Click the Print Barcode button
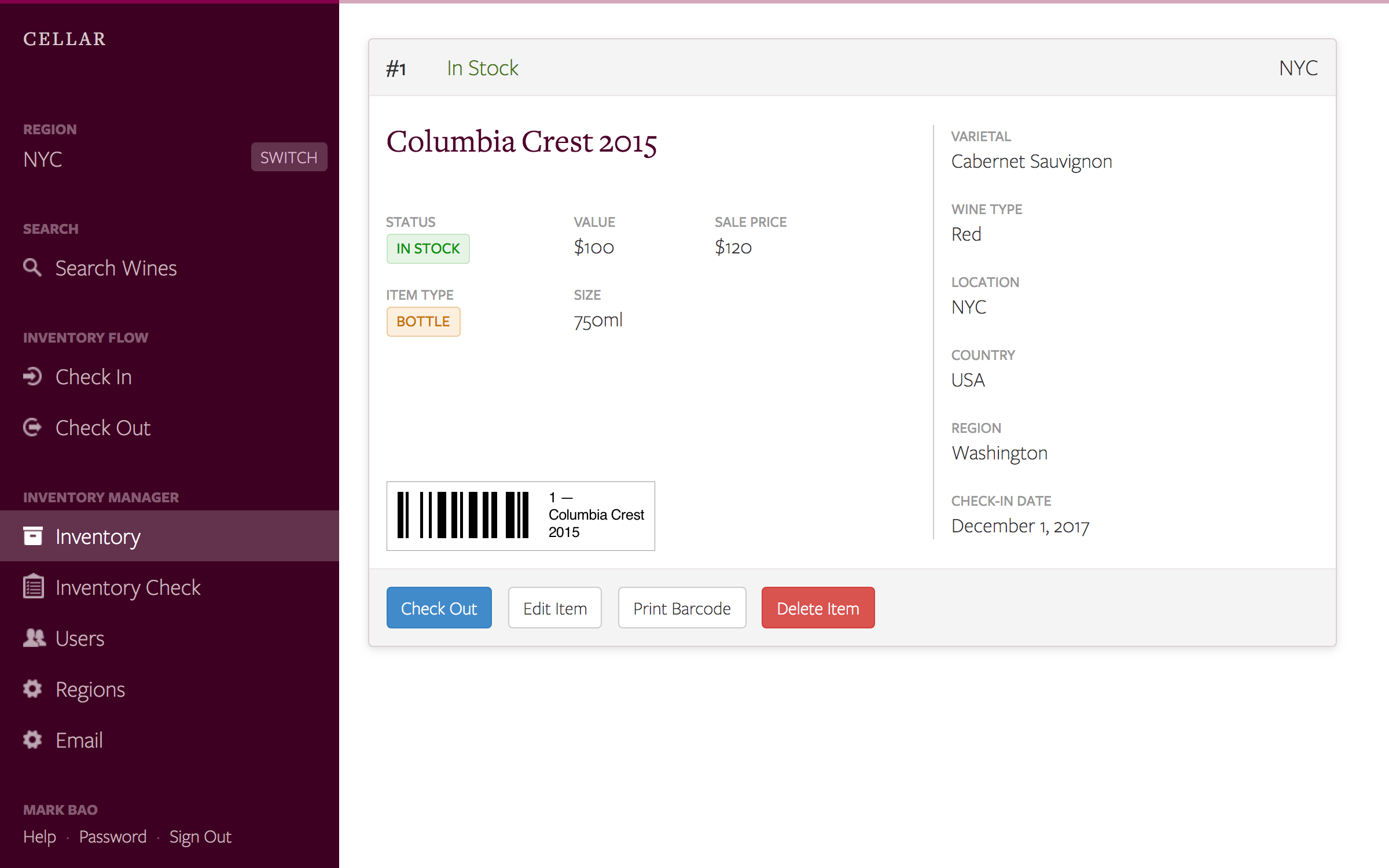The height and width of the screenshot is (868, 1389). click(x=682, y=608)
